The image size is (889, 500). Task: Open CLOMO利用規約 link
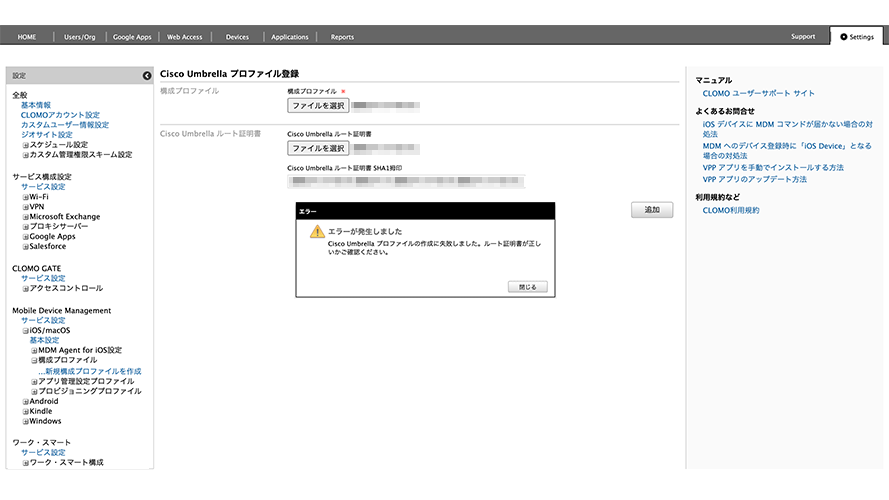click(731, 210)
